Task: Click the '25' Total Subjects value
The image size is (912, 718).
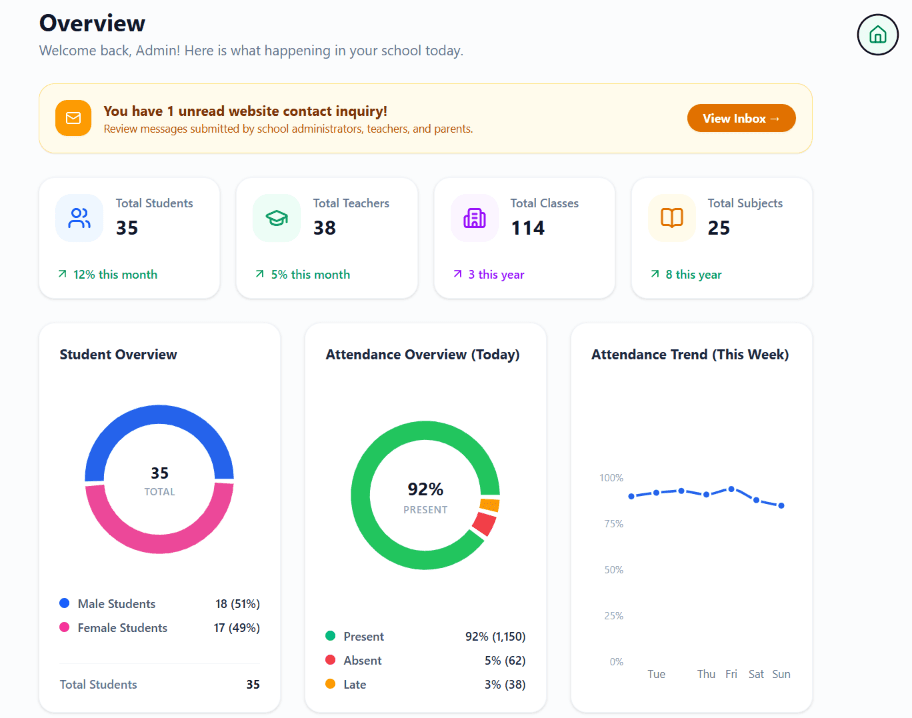Action: click(x=719, y=228)
